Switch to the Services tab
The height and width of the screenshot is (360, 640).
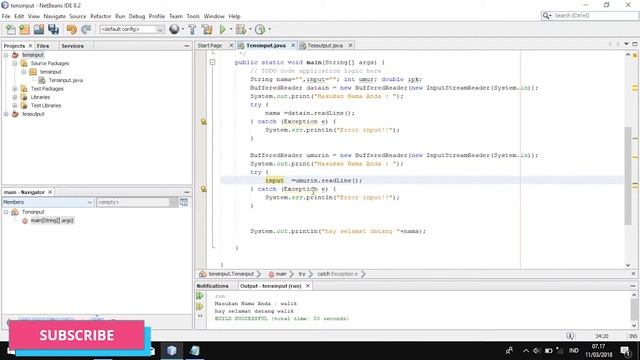point(72,46)
